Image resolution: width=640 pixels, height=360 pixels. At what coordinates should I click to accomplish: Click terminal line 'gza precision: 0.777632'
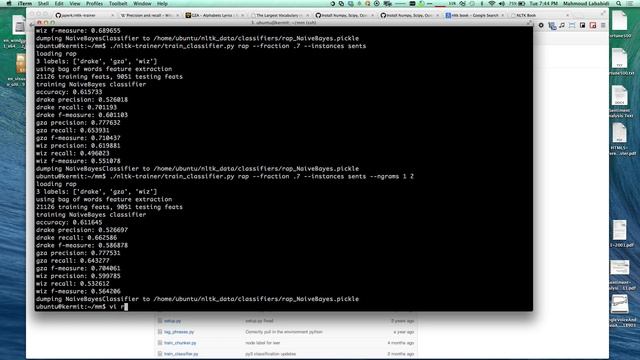(x=78, y=122)
